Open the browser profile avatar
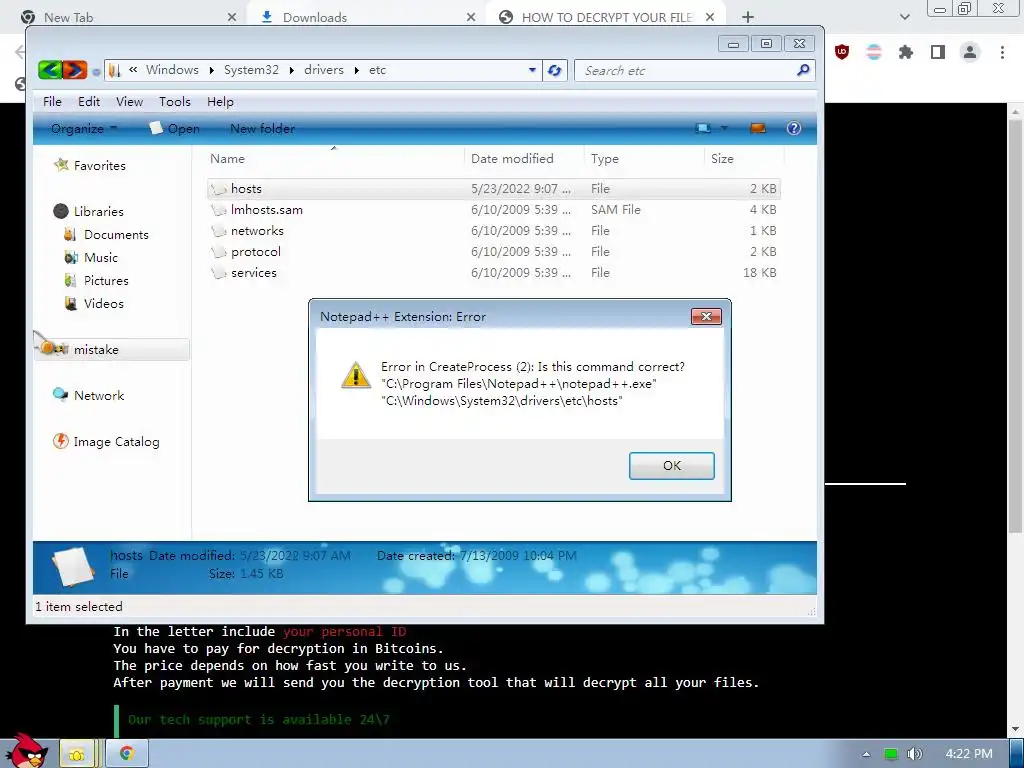The image size is (1024, 768). (970, 52)
